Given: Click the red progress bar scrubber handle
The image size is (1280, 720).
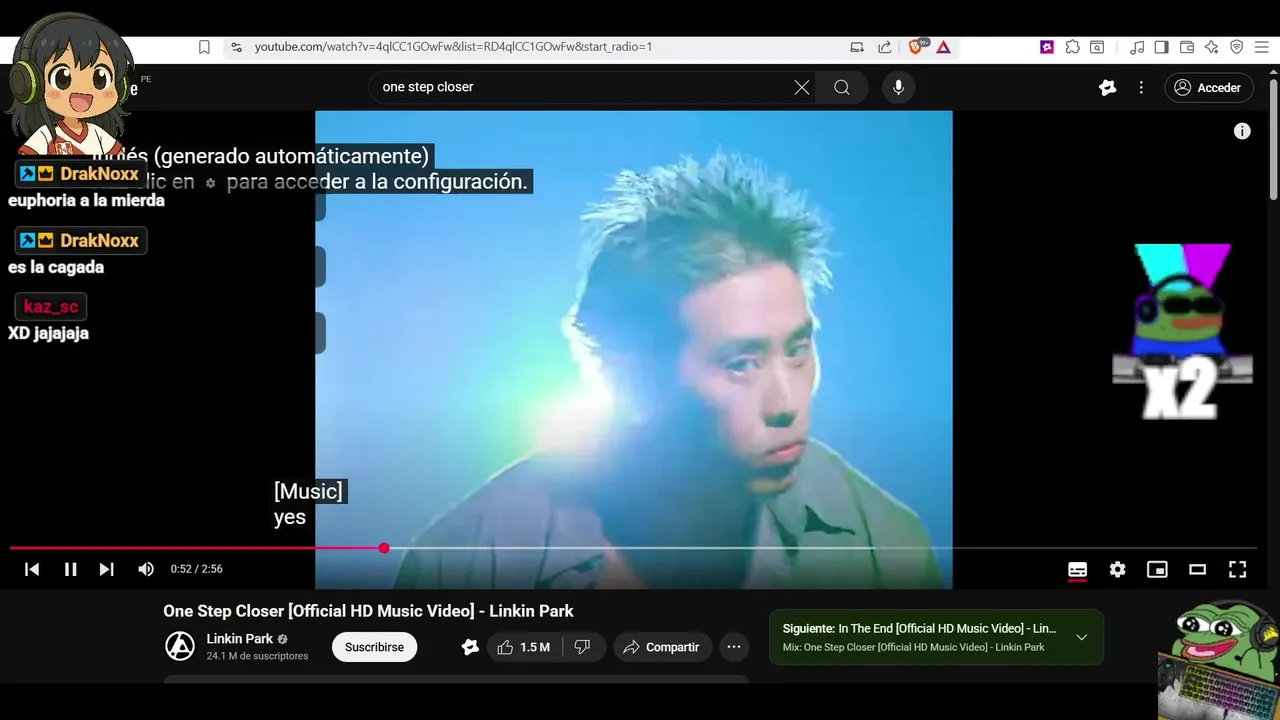Looking at the screenshot, I should point(384,548).
